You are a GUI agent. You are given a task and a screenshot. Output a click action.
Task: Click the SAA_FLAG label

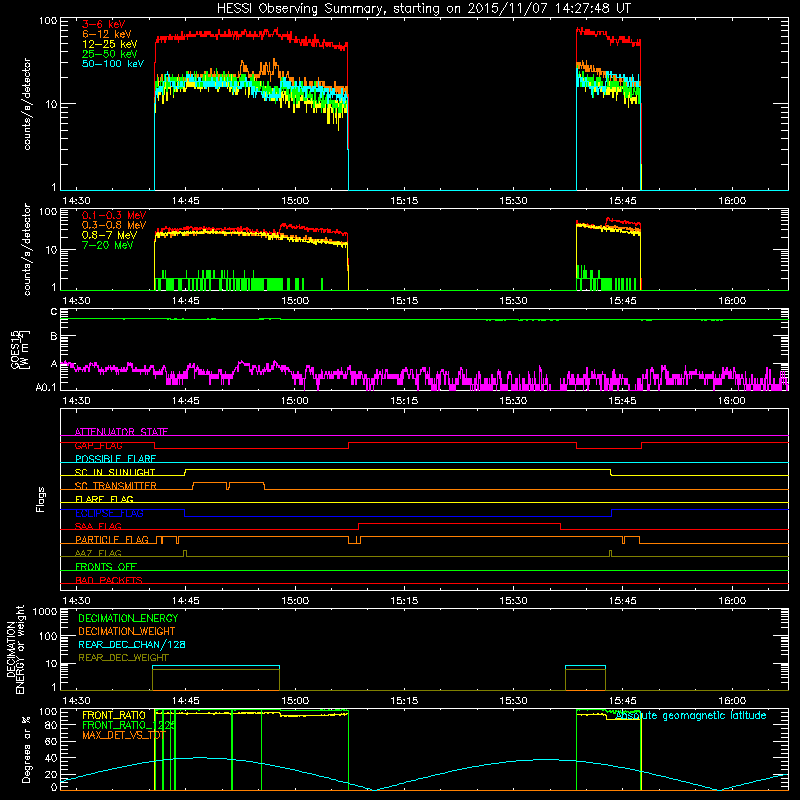coord(98,527)
